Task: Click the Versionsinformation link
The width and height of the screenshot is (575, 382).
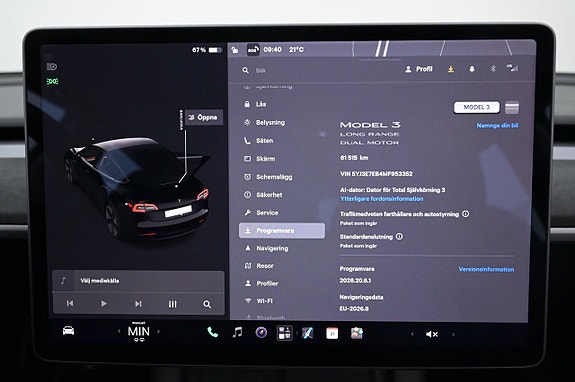Action: tap(486, 269)
